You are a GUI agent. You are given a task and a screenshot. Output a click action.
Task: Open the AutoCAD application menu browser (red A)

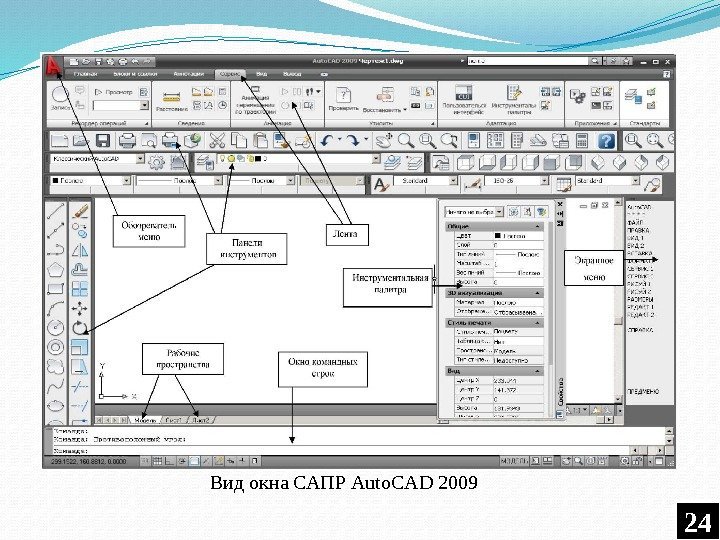point(54,66)
